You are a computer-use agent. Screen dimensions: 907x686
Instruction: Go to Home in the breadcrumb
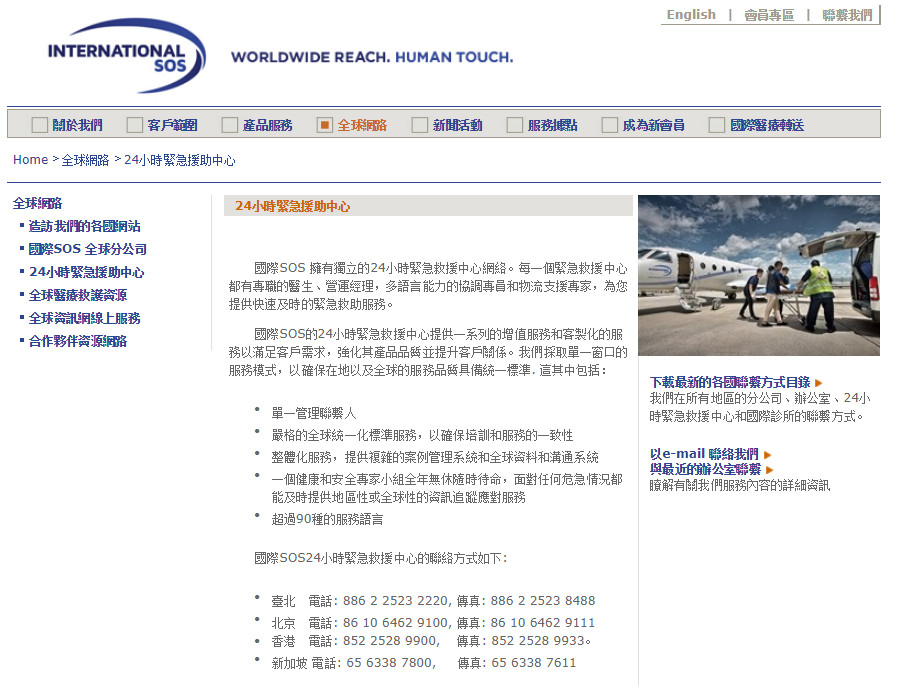30,160
